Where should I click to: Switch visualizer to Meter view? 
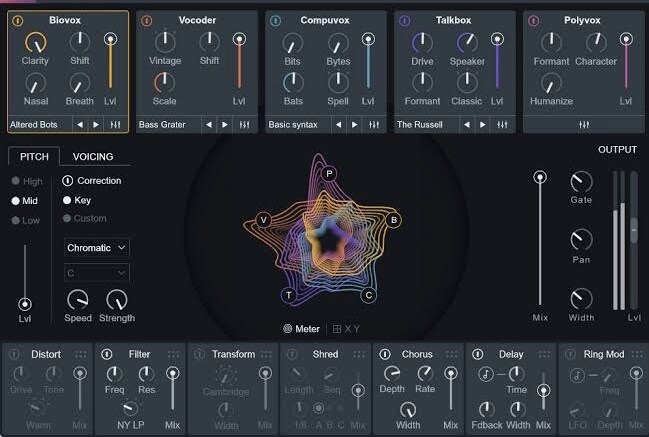click(301, 329)
